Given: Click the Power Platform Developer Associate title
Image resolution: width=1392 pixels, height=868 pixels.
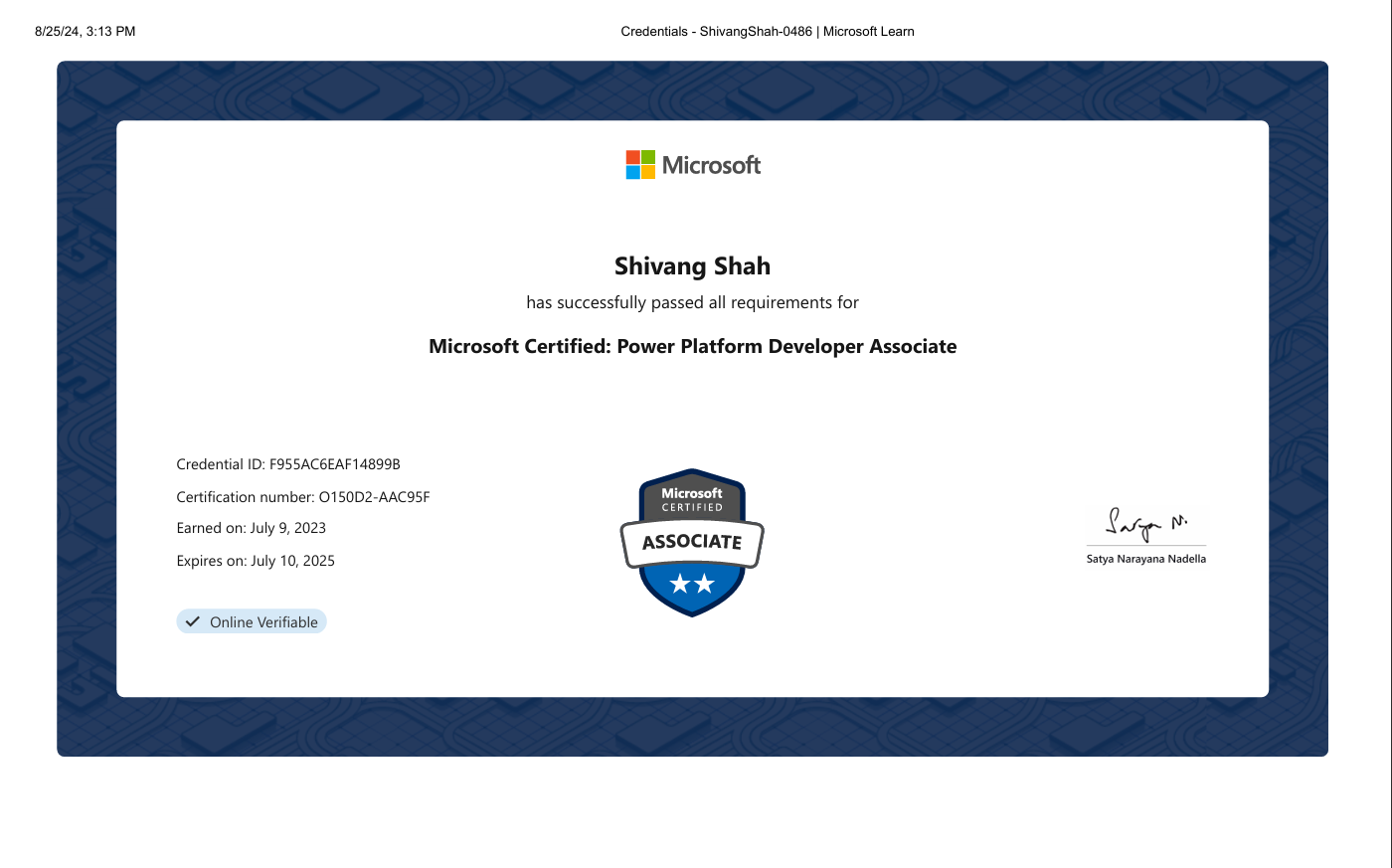Looking at the screenshot, I should (x=692, y=347).
